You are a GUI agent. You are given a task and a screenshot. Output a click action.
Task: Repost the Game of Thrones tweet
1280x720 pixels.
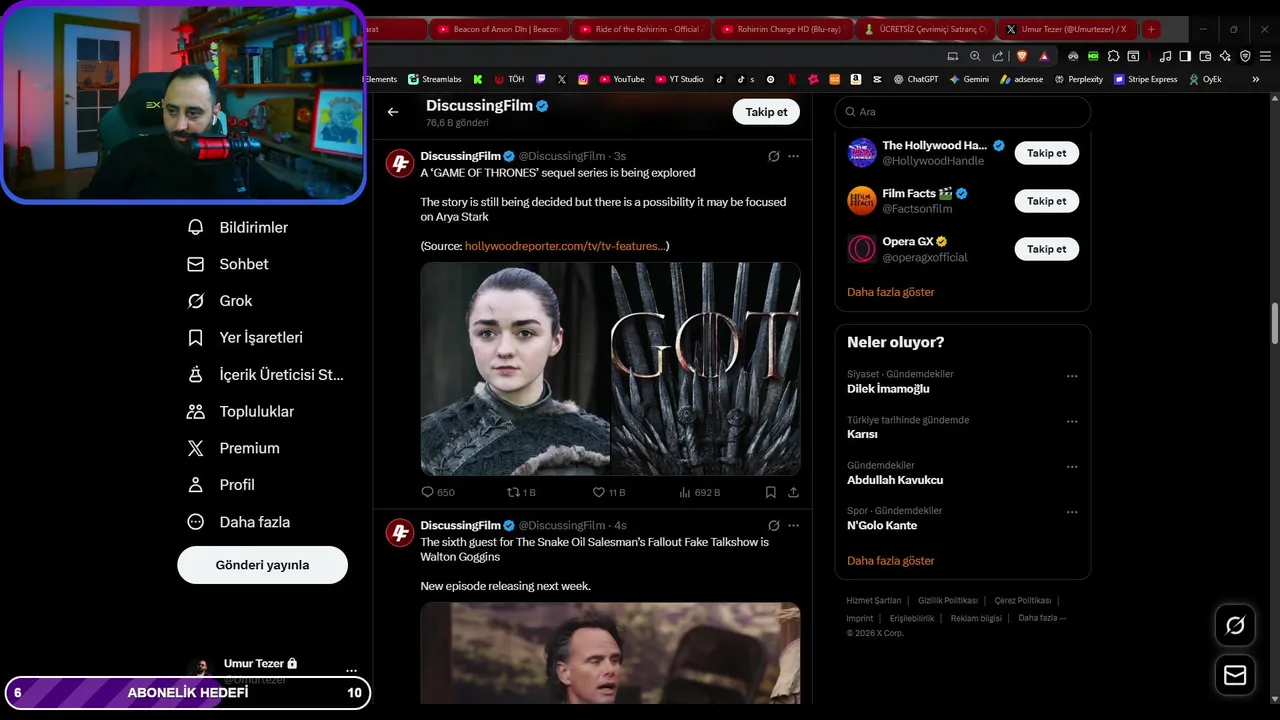point(521,492)
